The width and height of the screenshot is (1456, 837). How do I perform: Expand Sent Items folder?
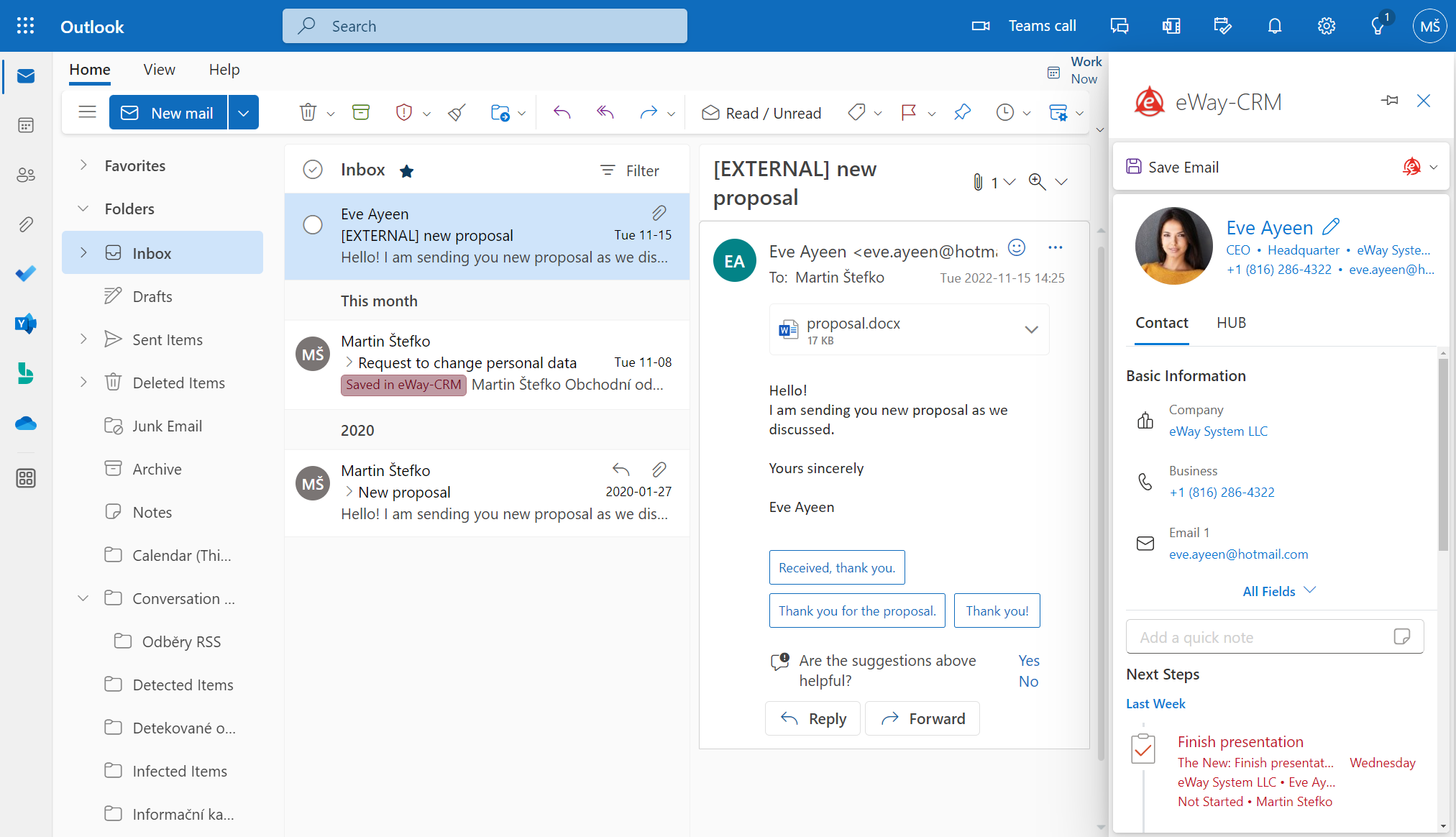point(83,339)
